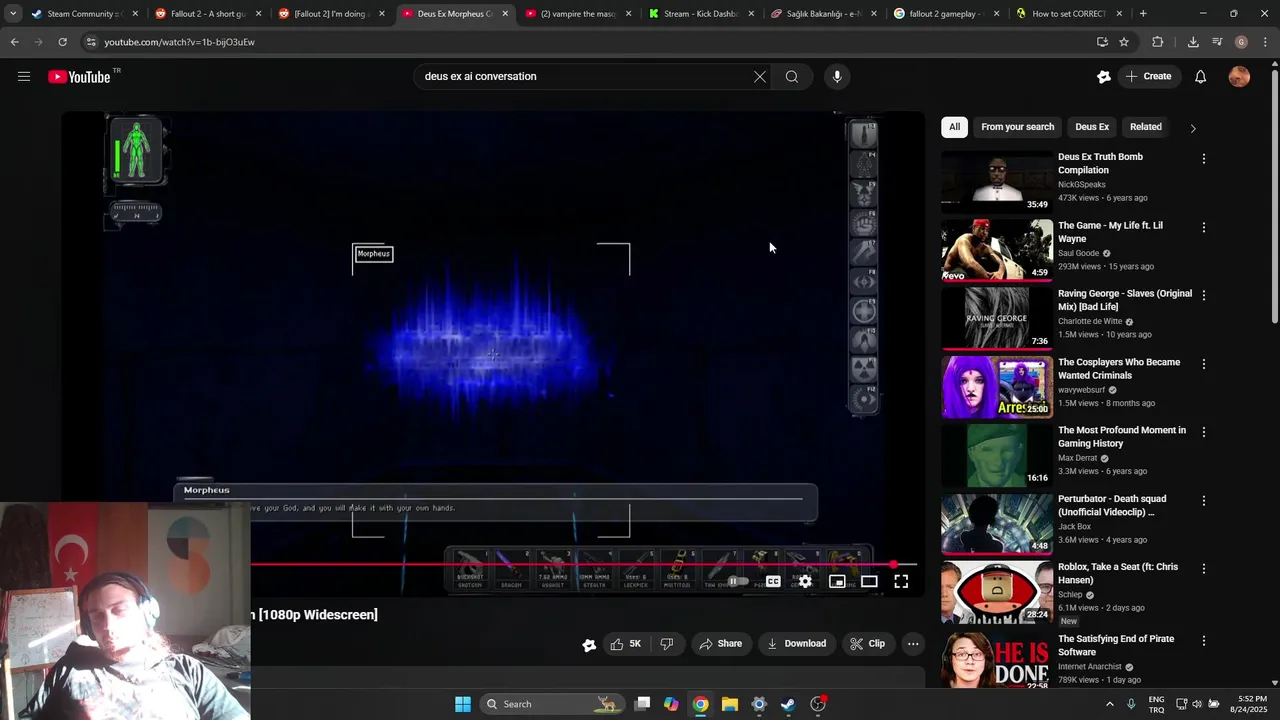
Task: Open Deus Ex Truth Bomb Compilation thumbnail
Action: coord(997,180)
